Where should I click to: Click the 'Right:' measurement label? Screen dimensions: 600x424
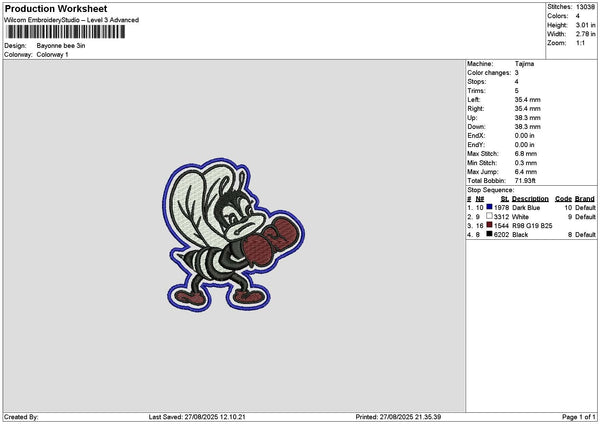coord(476,109)
